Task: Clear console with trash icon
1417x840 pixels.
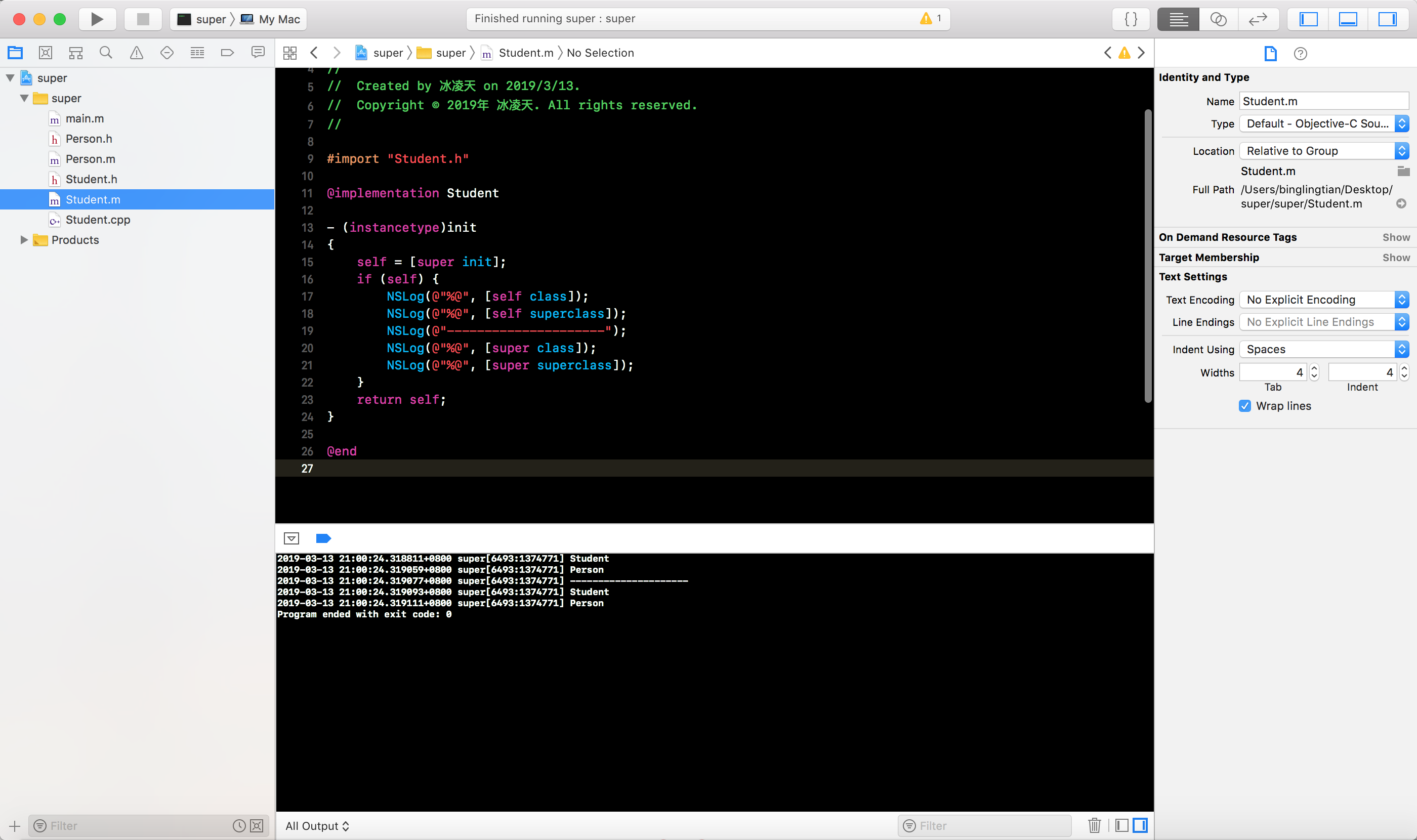Action: 1094,825
